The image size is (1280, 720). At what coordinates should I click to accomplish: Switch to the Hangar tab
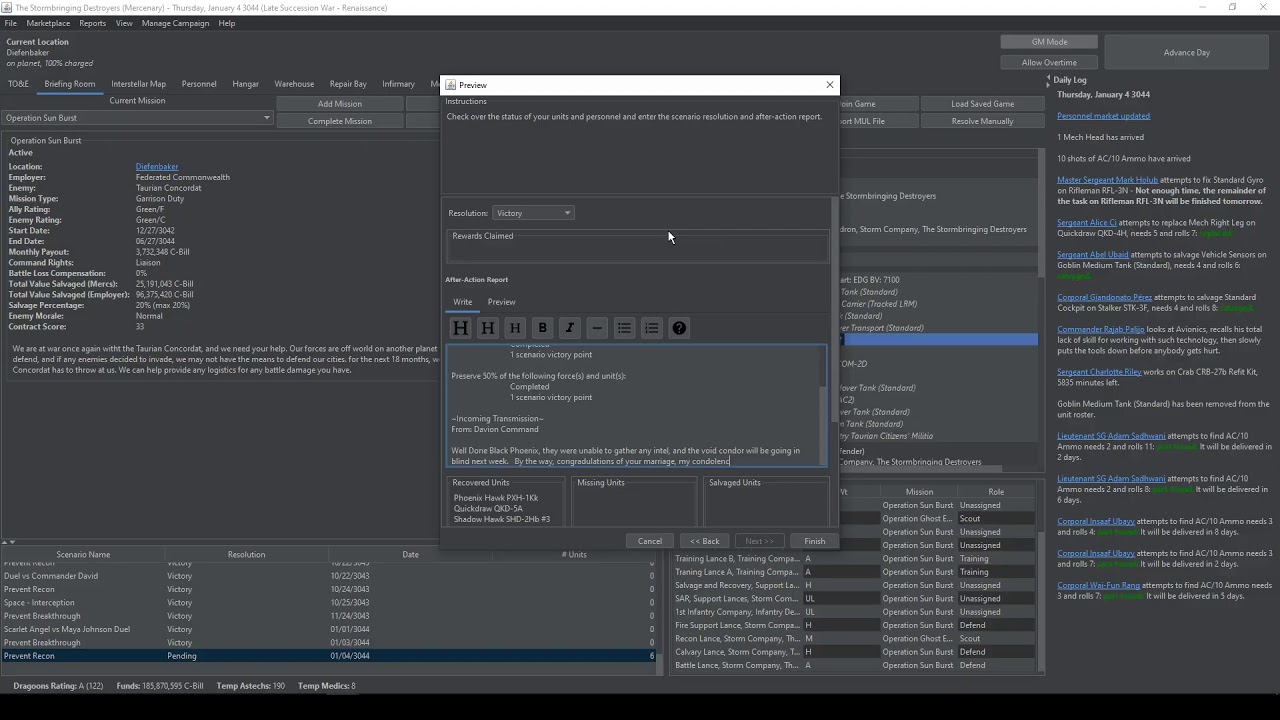pyautogui.click(x=246, y=84)
